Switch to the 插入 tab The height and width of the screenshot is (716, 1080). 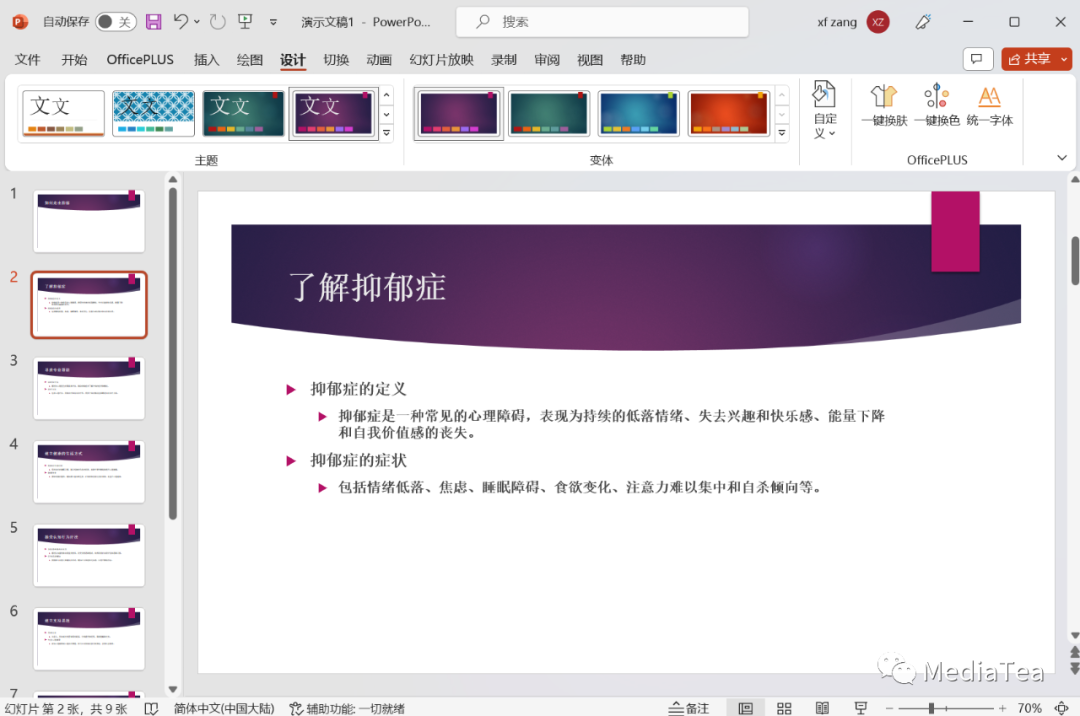point(206,60)
